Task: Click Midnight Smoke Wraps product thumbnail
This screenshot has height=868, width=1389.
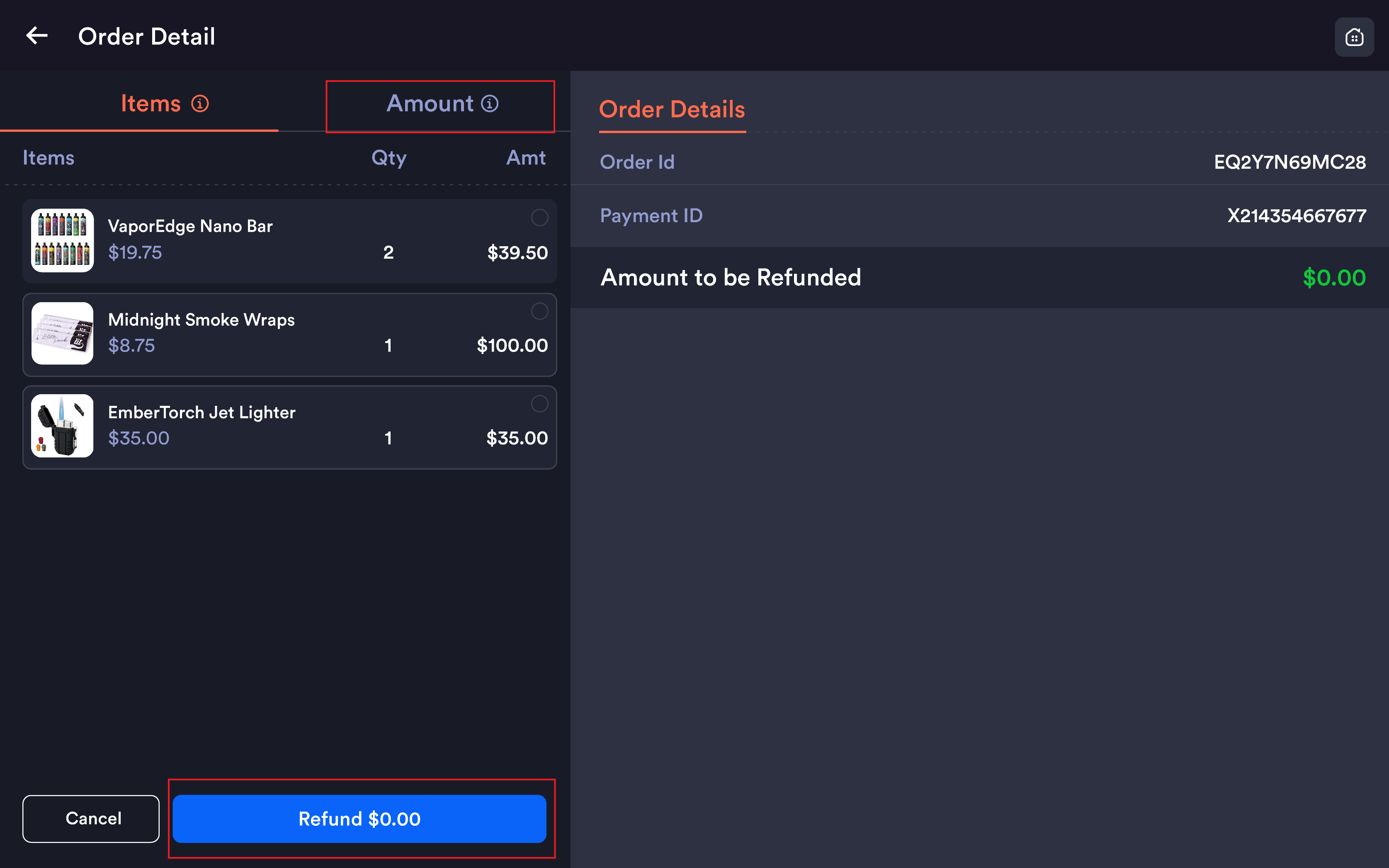Action: click(63, 334)
